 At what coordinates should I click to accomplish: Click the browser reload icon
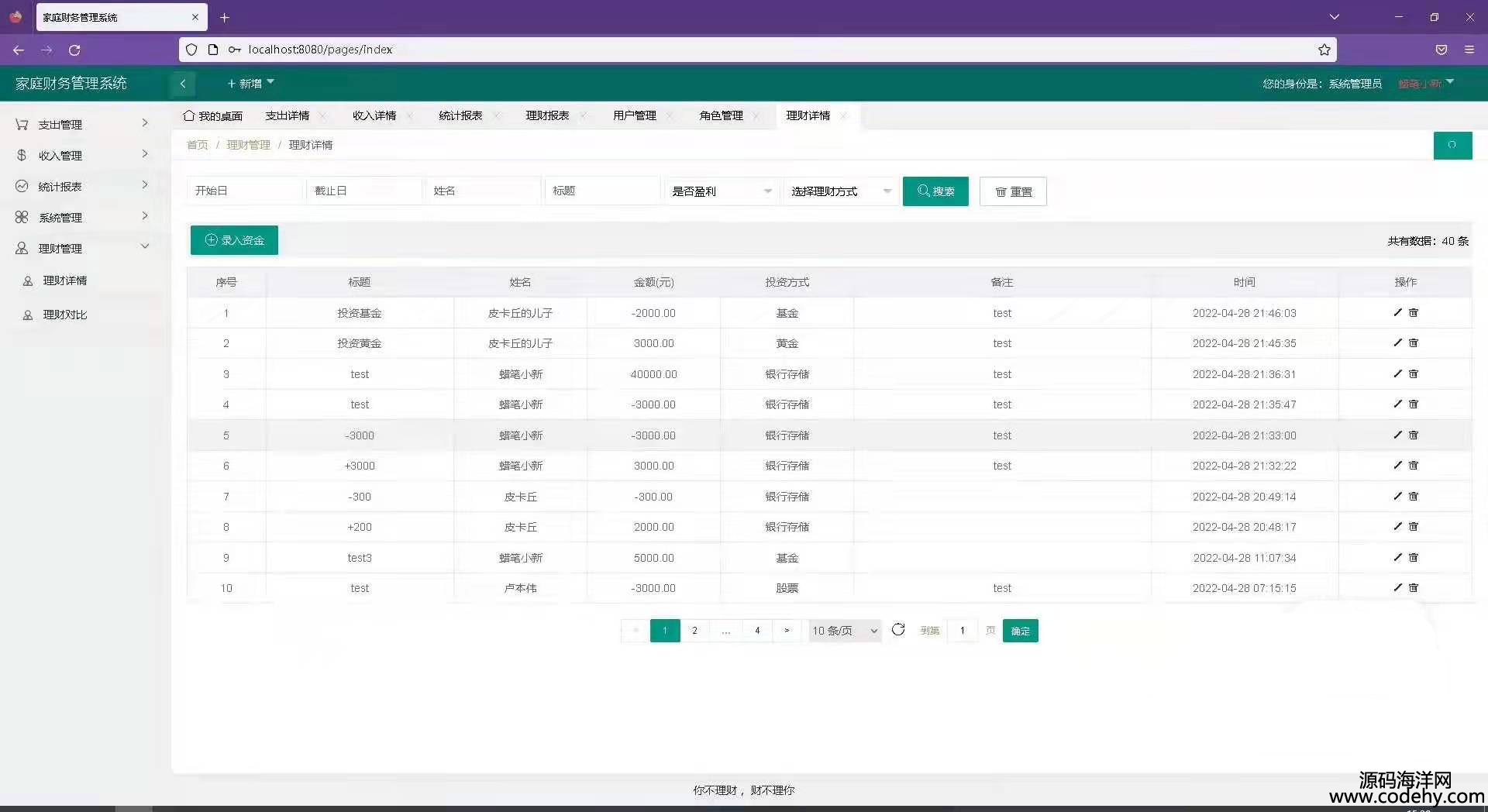(74, 50)
